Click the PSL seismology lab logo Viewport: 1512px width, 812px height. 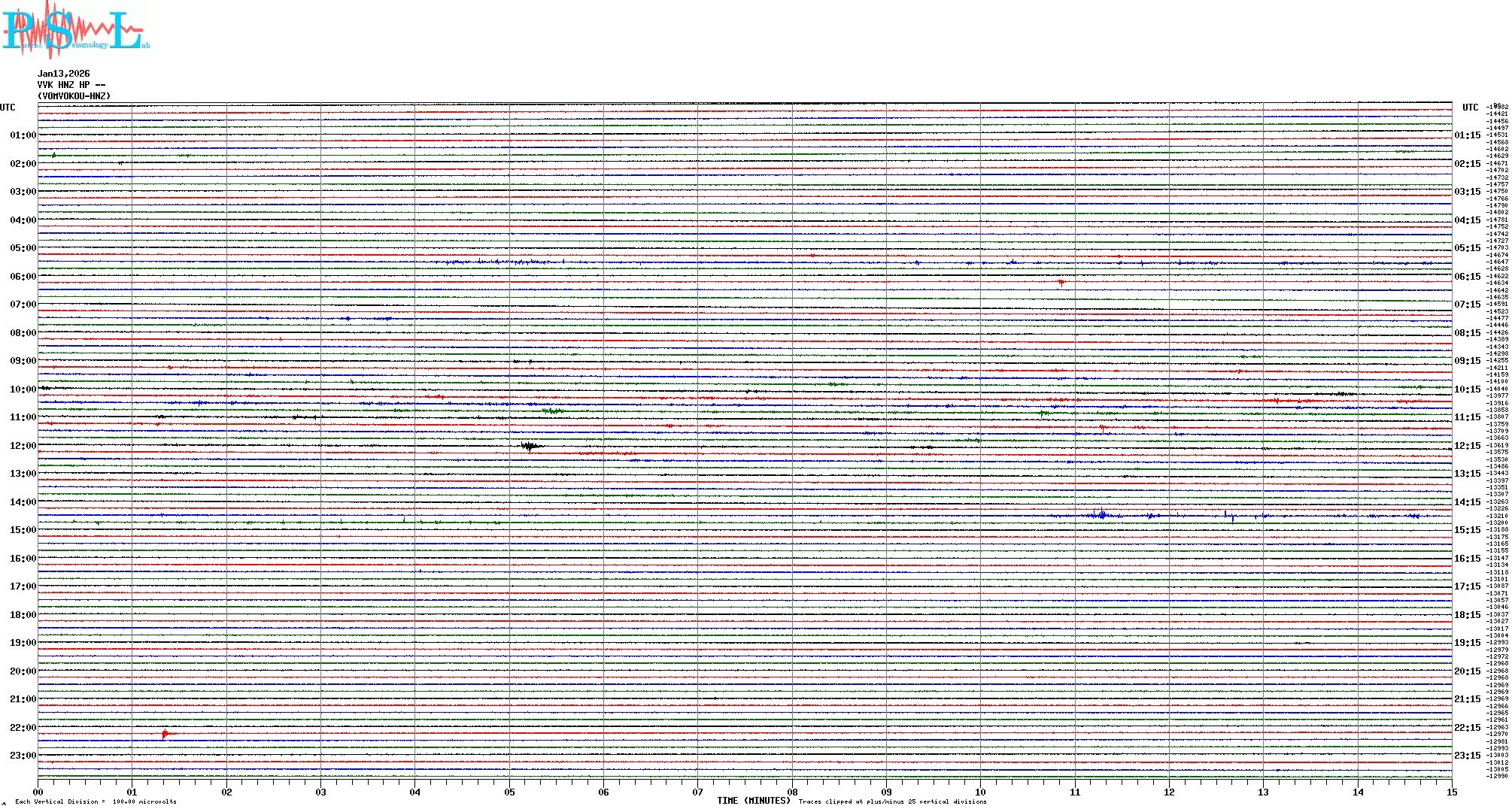pos(75,30)
